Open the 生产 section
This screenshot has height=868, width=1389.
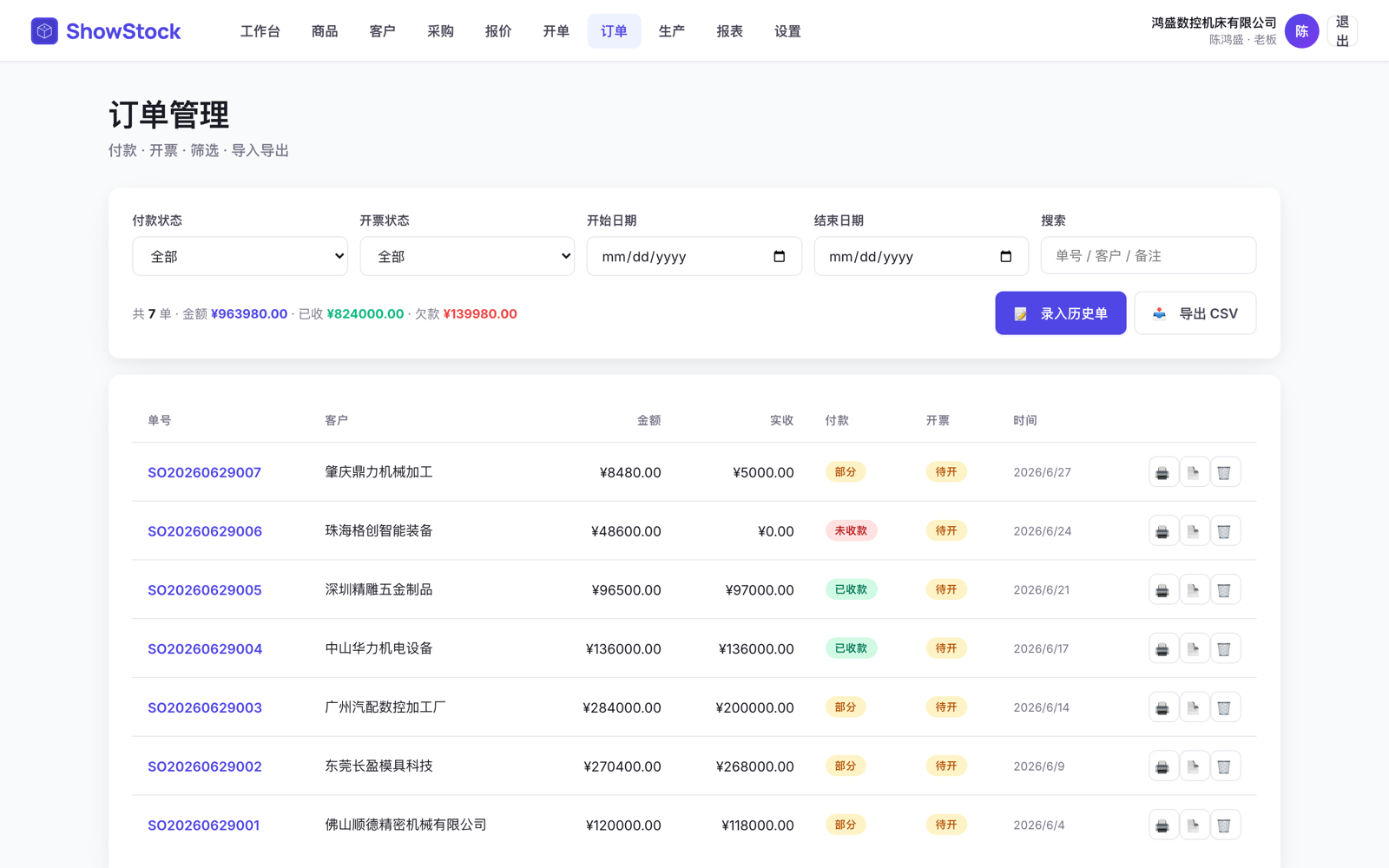click(x=672, y=31)
